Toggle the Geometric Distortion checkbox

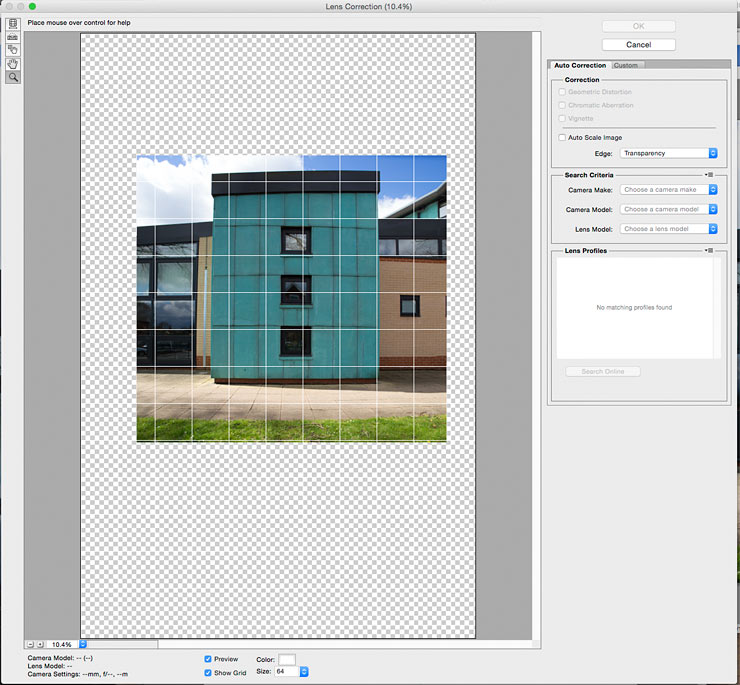click(562, 92)
